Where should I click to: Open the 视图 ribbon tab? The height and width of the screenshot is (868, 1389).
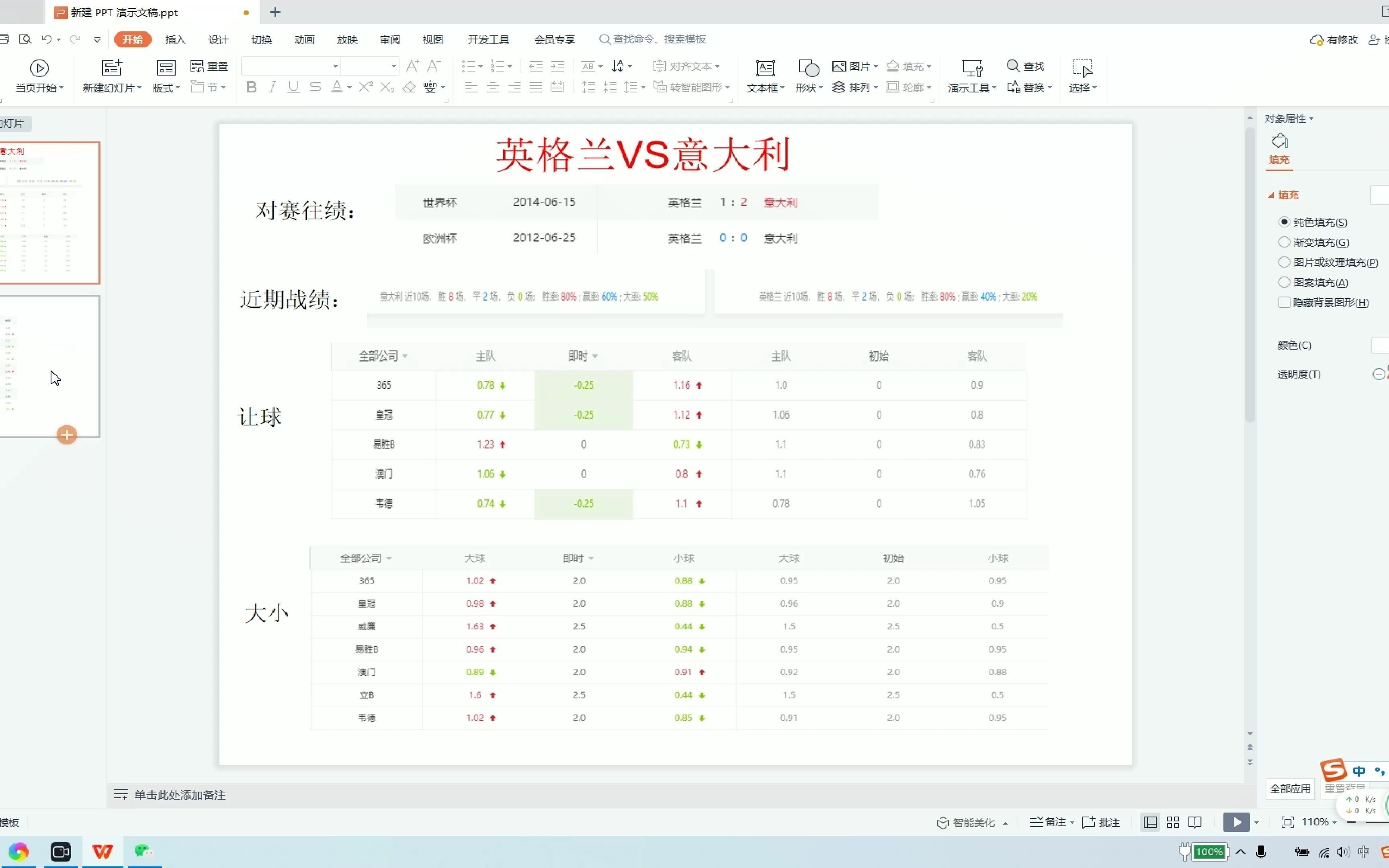(433, 40)
